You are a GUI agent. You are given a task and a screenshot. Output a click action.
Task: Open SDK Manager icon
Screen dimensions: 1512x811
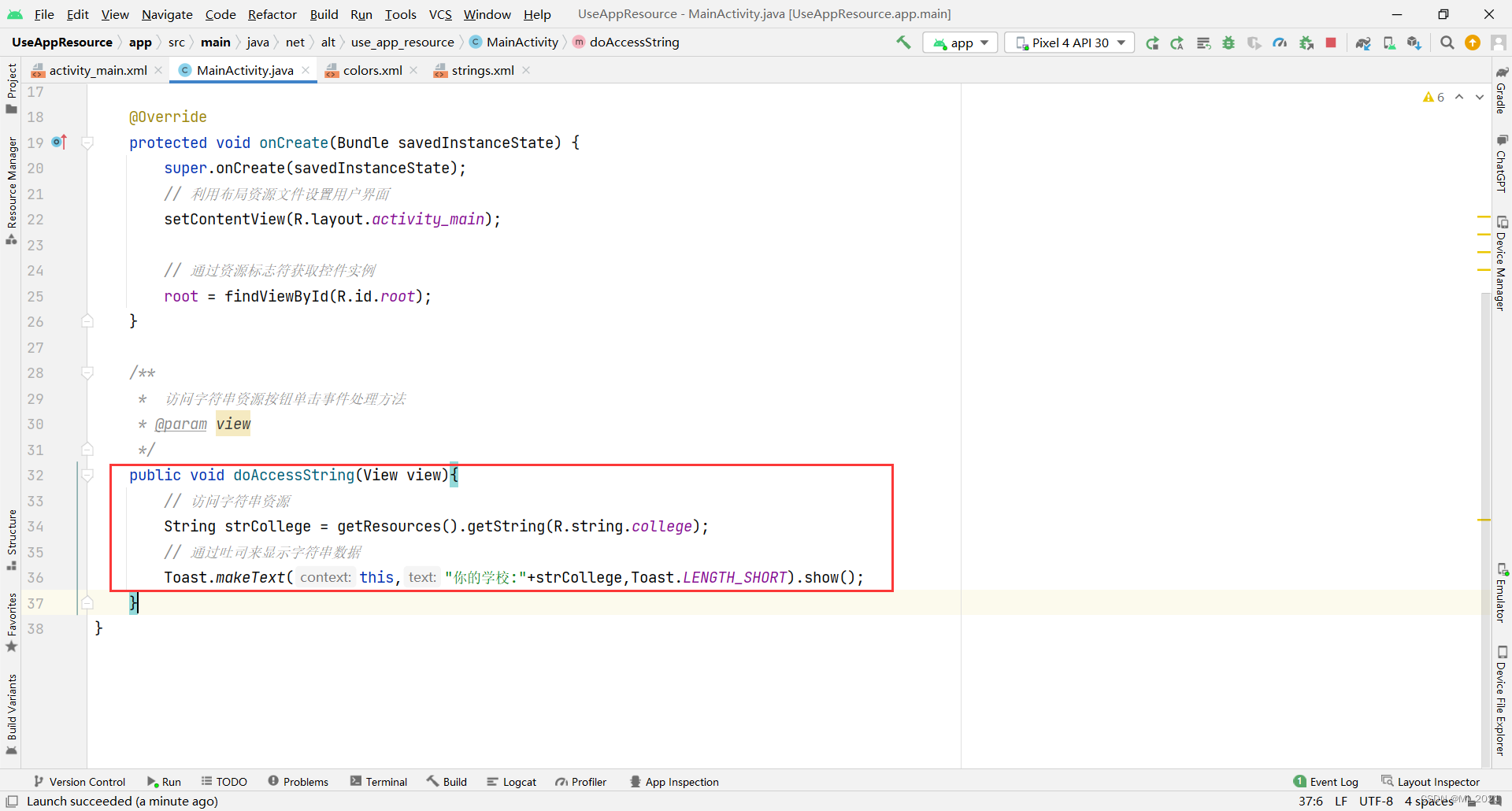tap(1414, 43)
